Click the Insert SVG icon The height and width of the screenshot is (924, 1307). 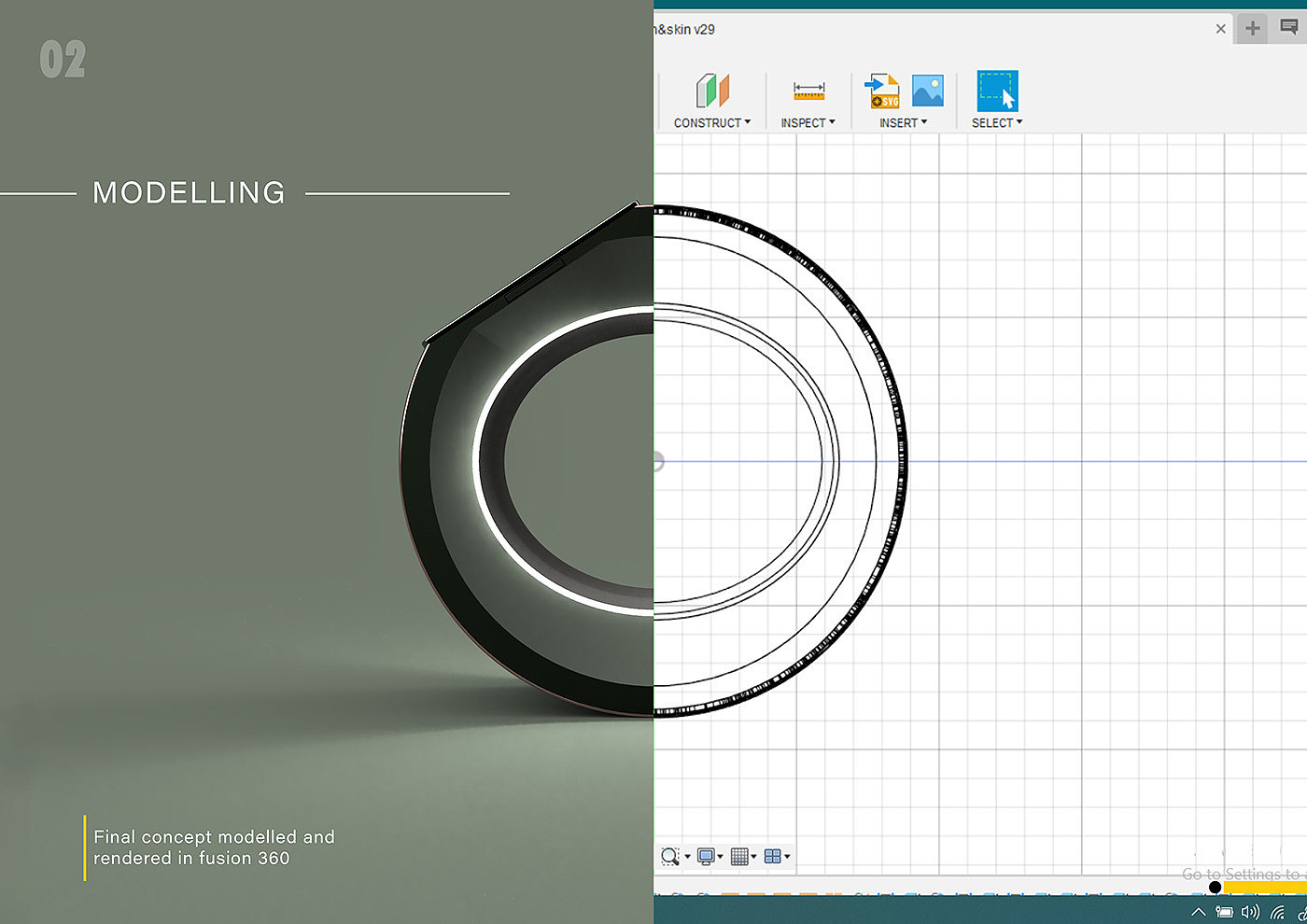882,91
